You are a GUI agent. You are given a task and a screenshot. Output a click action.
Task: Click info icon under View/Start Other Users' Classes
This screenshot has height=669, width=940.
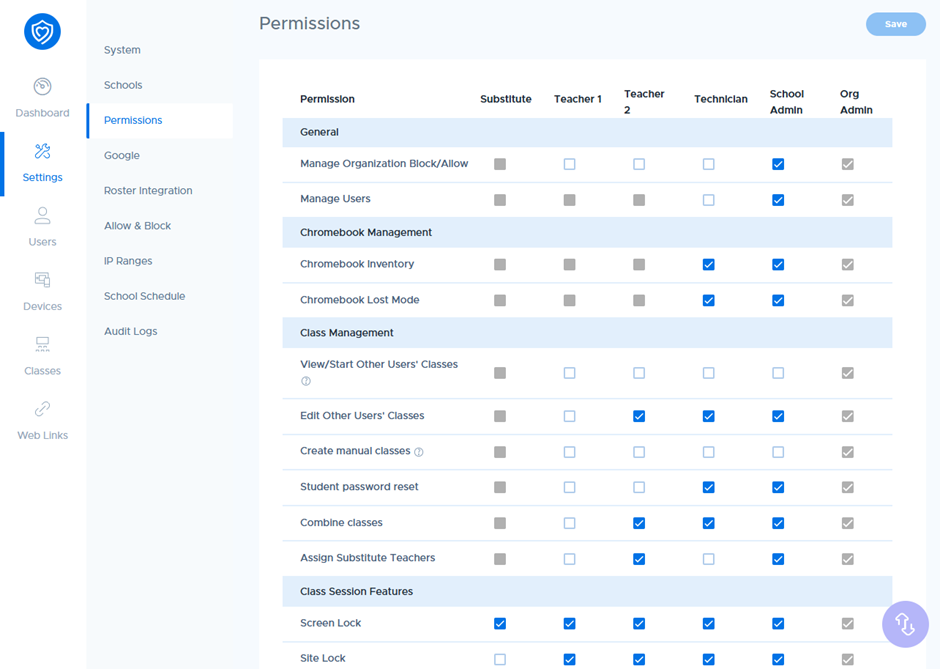[306, 381]
